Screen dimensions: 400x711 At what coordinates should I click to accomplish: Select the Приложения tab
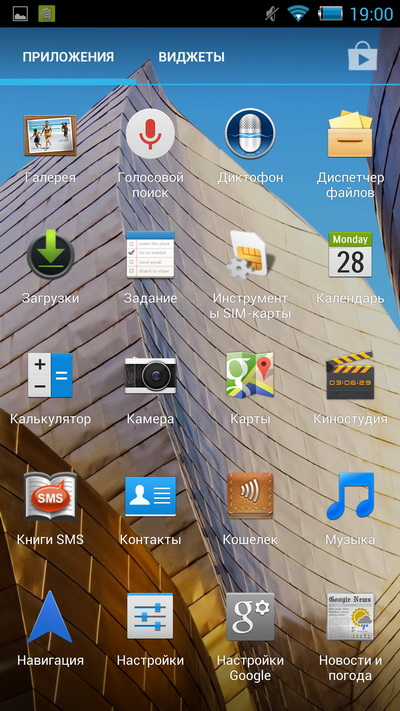pos(68,57)
